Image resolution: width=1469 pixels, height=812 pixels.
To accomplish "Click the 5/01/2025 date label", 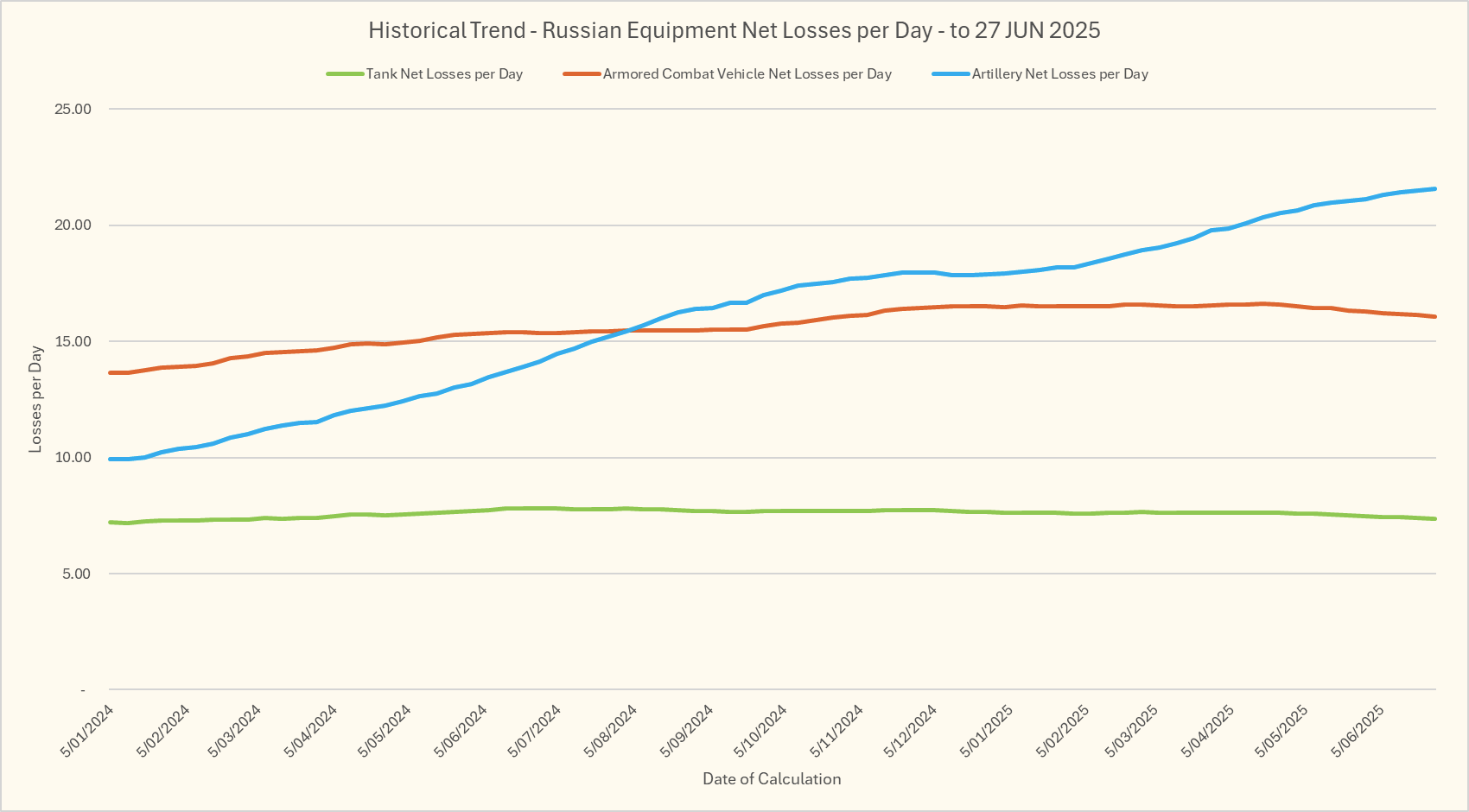I will (x=987, y=731).
